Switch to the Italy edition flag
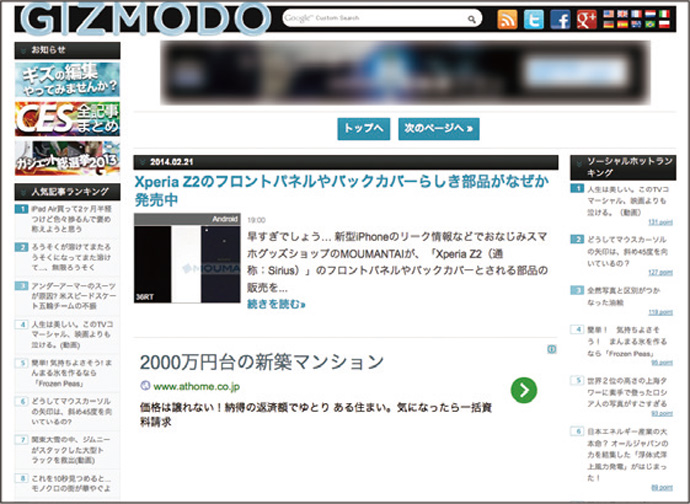The width and height of the screenshot is (690, 504). click(x=664, y=14)
